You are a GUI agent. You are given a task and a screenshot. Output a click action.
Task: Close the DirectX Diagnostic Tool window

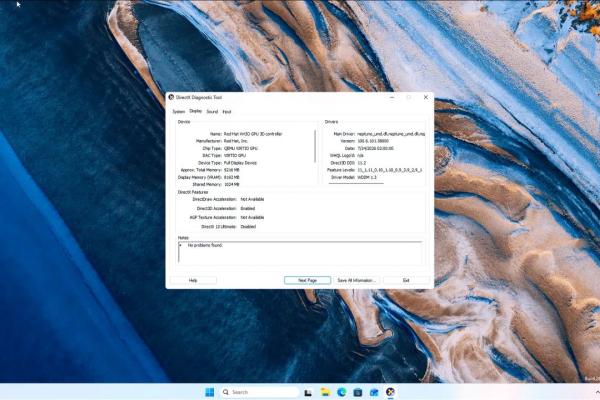(426, 97)
